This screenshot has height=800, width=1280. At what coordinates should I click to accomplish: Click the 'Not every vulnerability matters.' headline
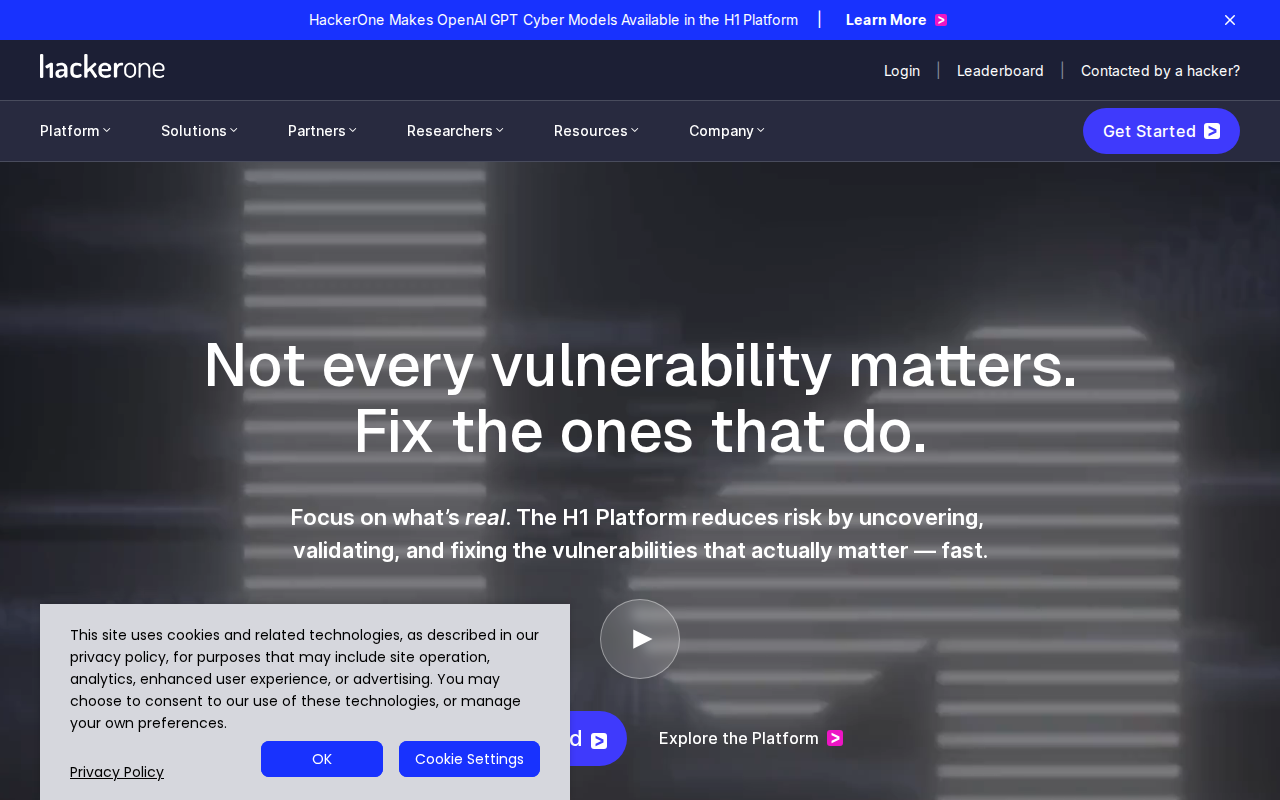[x=640, y=365]
